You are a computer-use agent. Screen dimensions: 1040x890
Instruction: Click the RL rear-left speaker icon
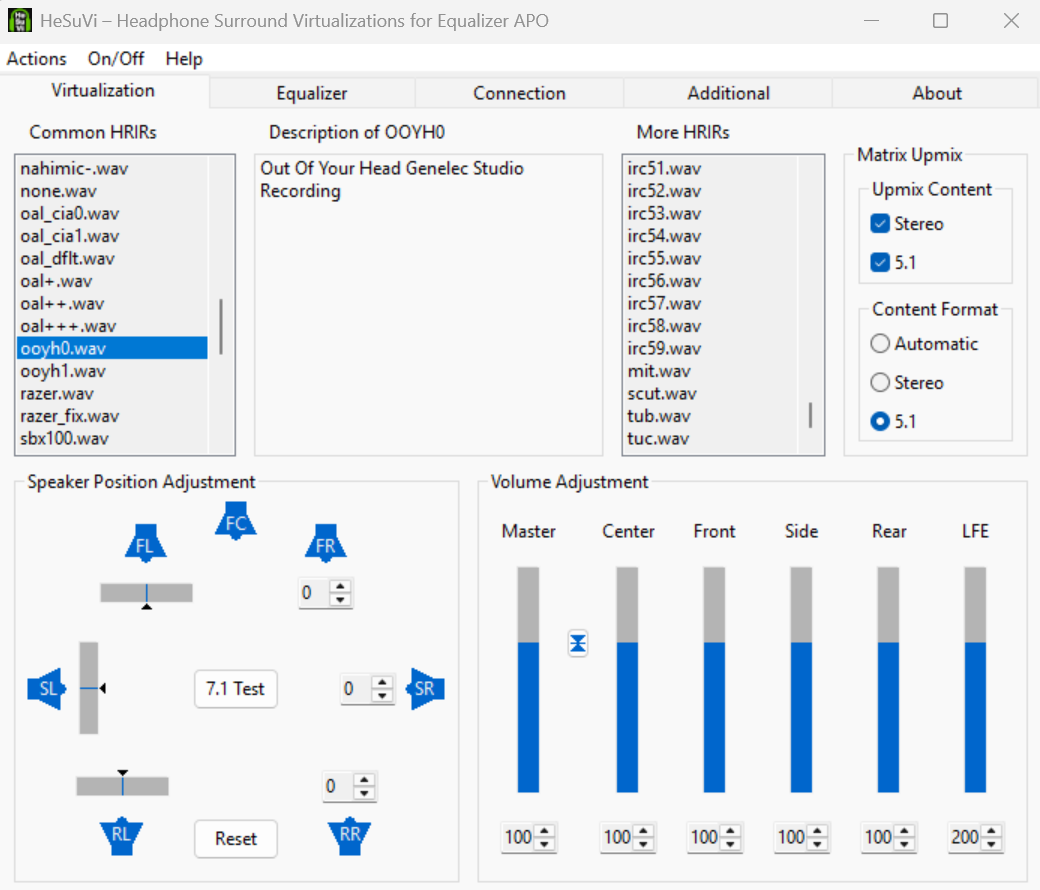121,837
